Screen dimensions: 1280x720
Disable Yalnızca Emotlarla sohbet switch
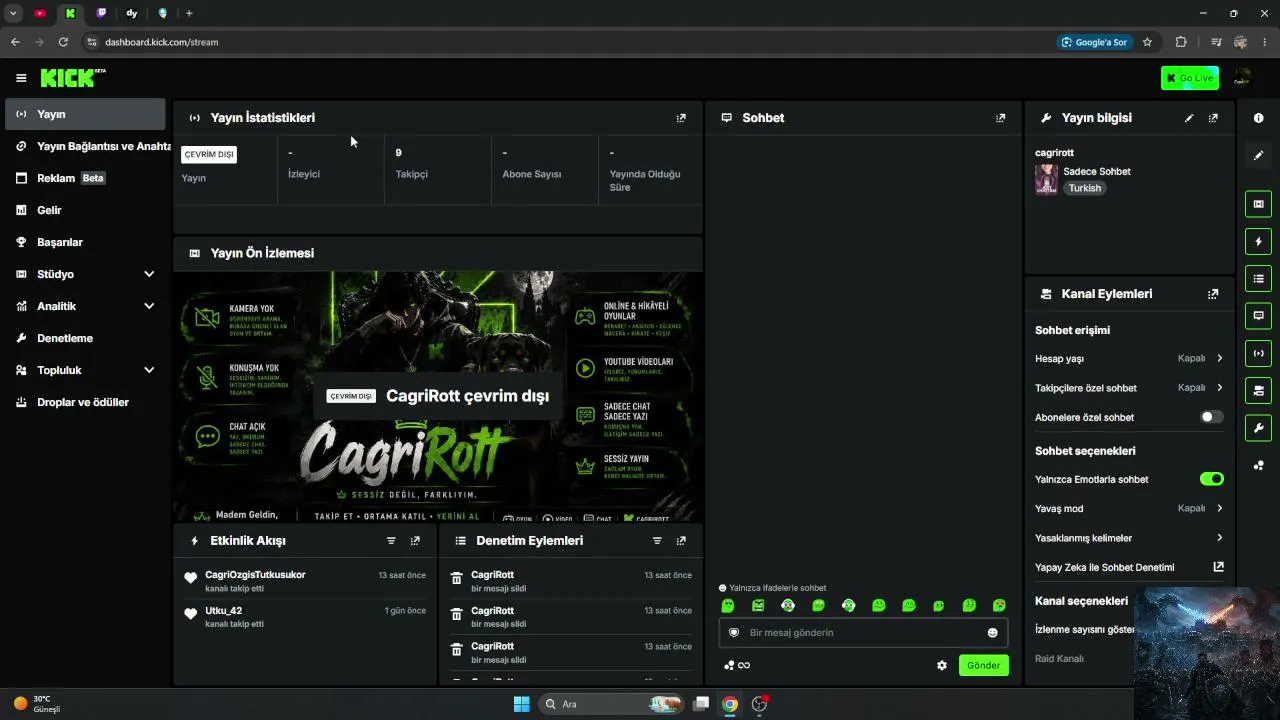[1211, 479]
